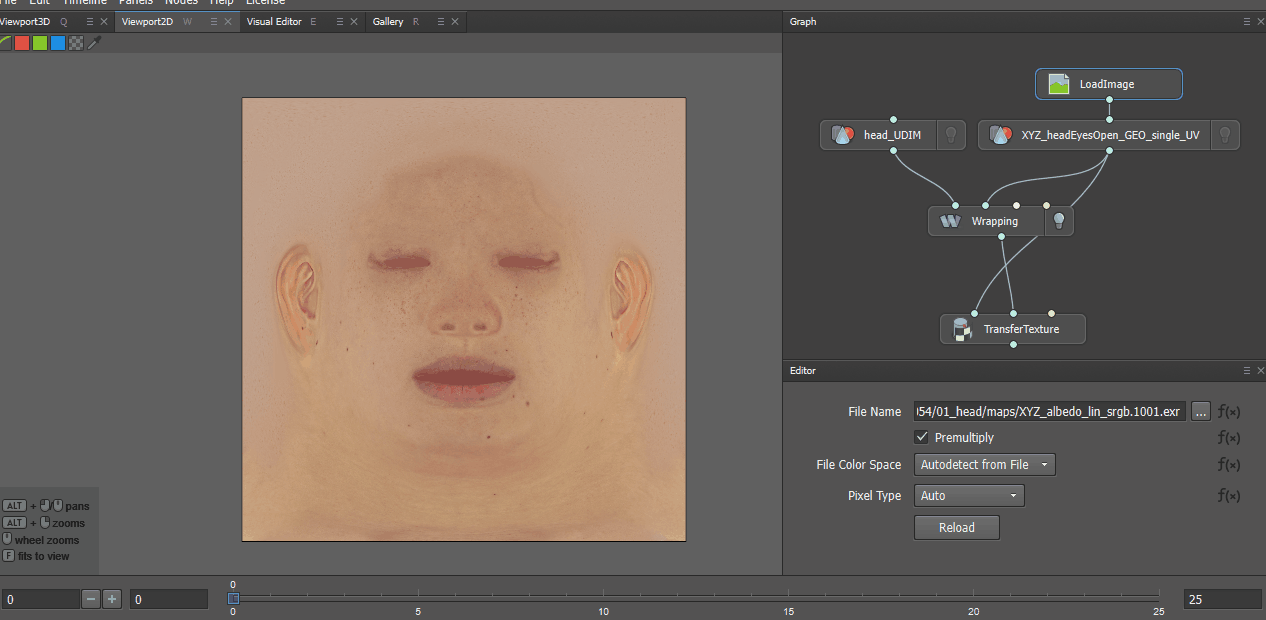Open the File Color Space dropdown
This screenshot has width=1266, height=620.
tap(984, 465)
